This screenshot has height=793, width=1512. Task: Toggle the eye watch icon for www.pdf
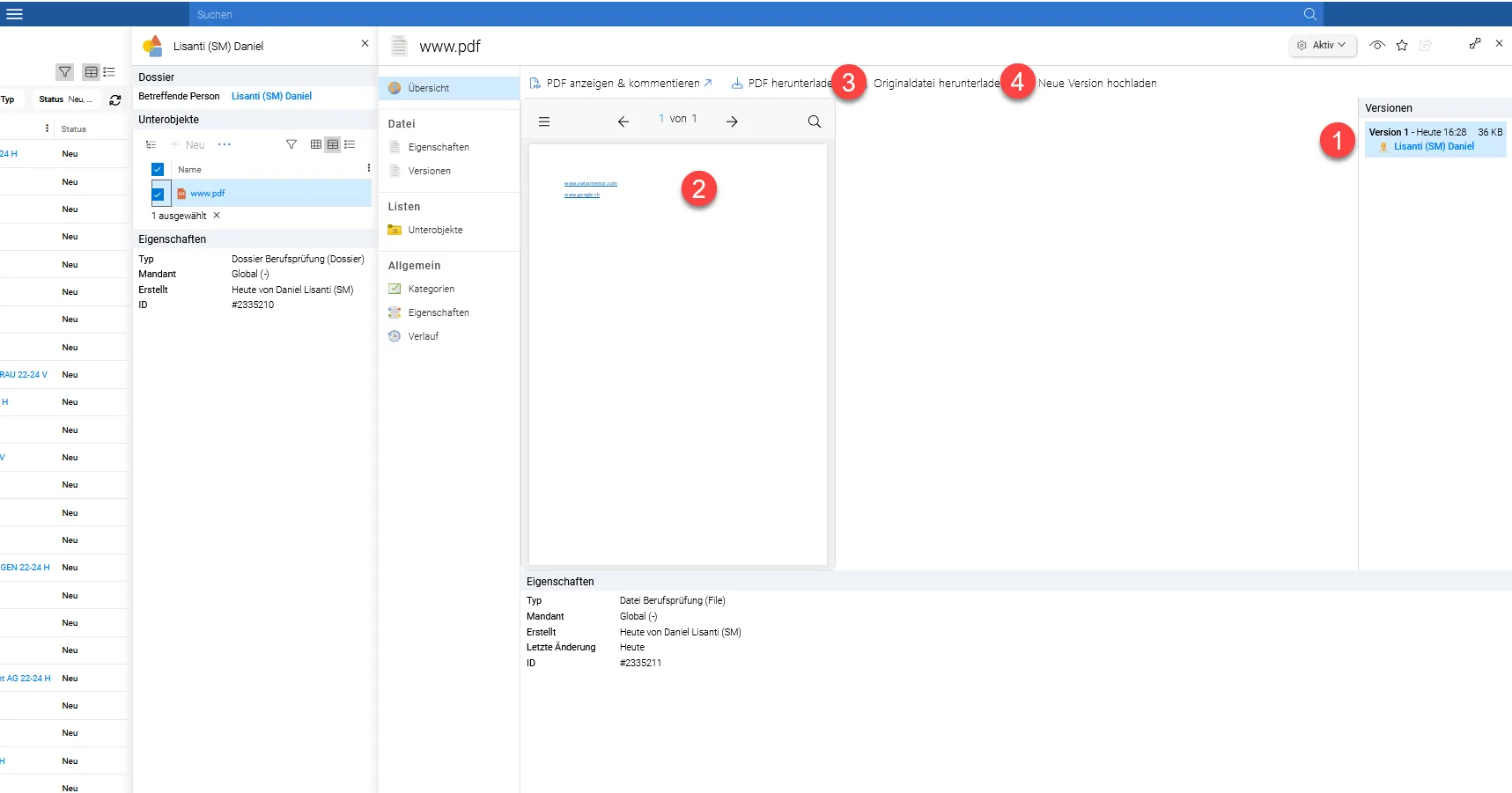click(x=1377, y=45)
